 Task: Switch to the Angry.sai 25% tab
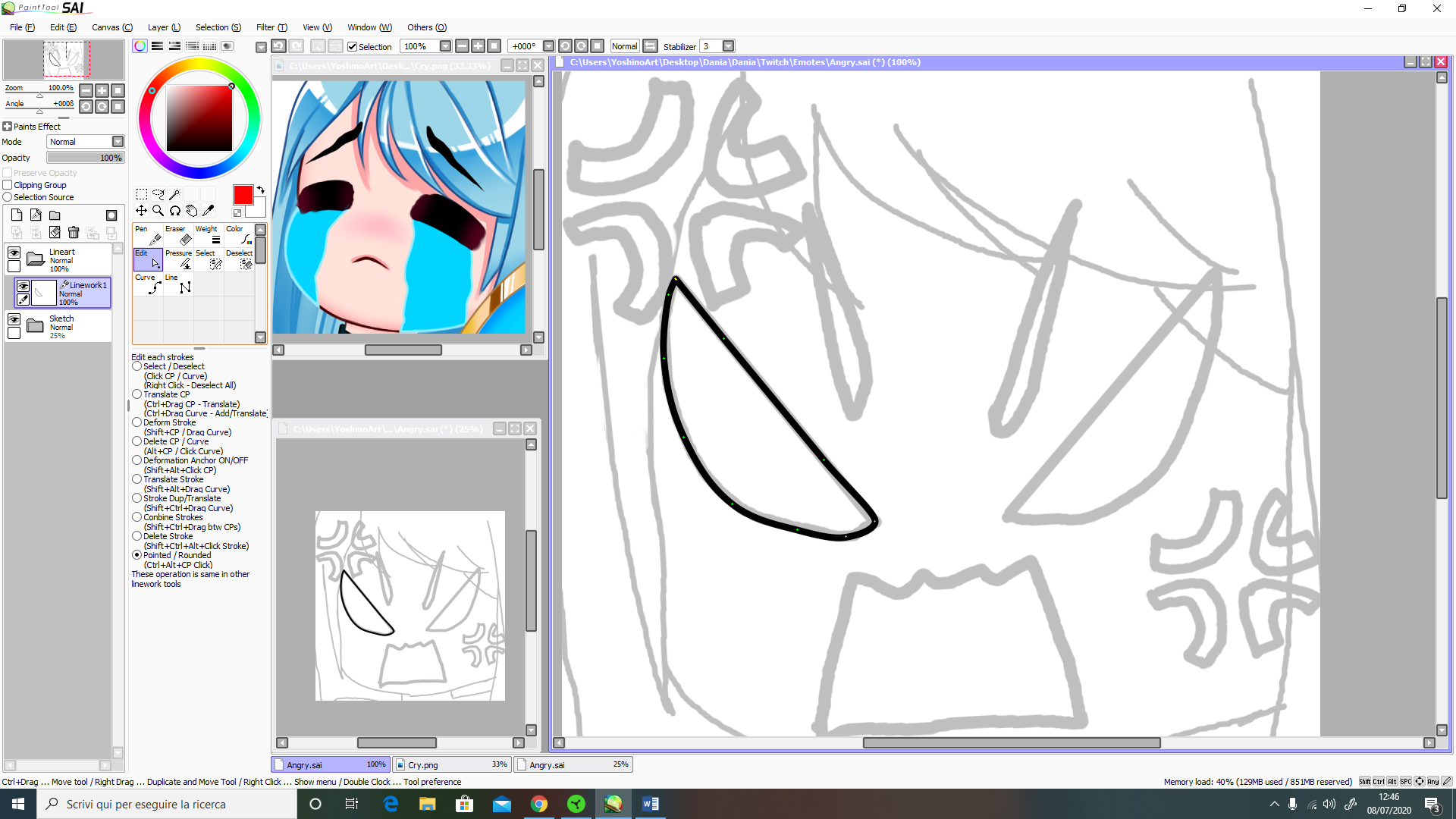pos(573,764)
